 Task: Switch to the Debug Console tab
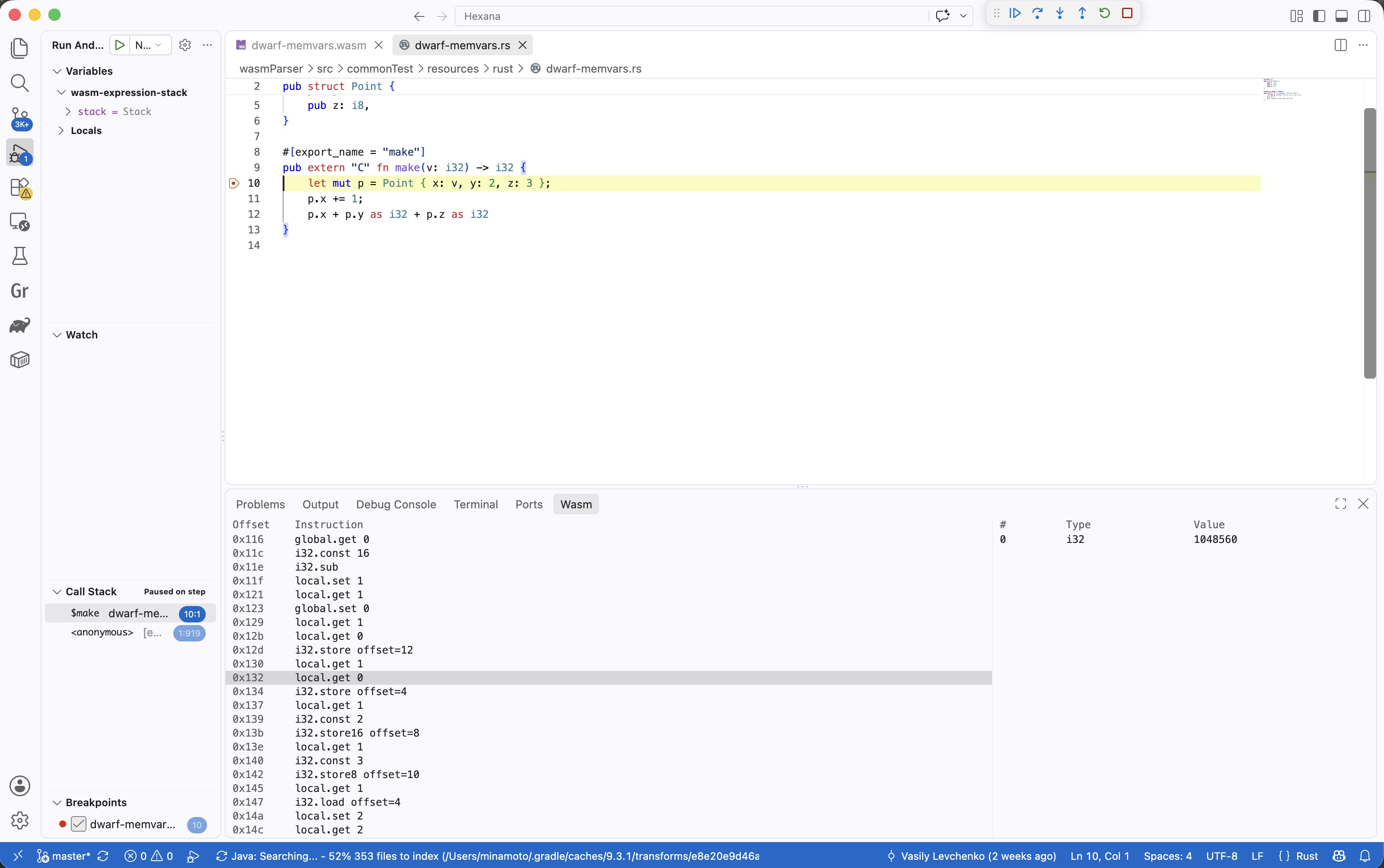tap(396, 504)
